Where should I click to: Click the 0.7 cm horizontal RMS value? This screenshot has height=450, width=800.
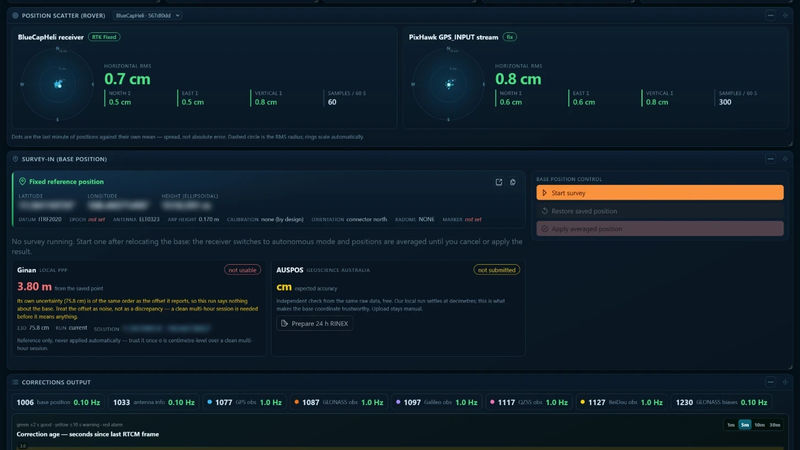pyautogui.click(x=127, y=79)
